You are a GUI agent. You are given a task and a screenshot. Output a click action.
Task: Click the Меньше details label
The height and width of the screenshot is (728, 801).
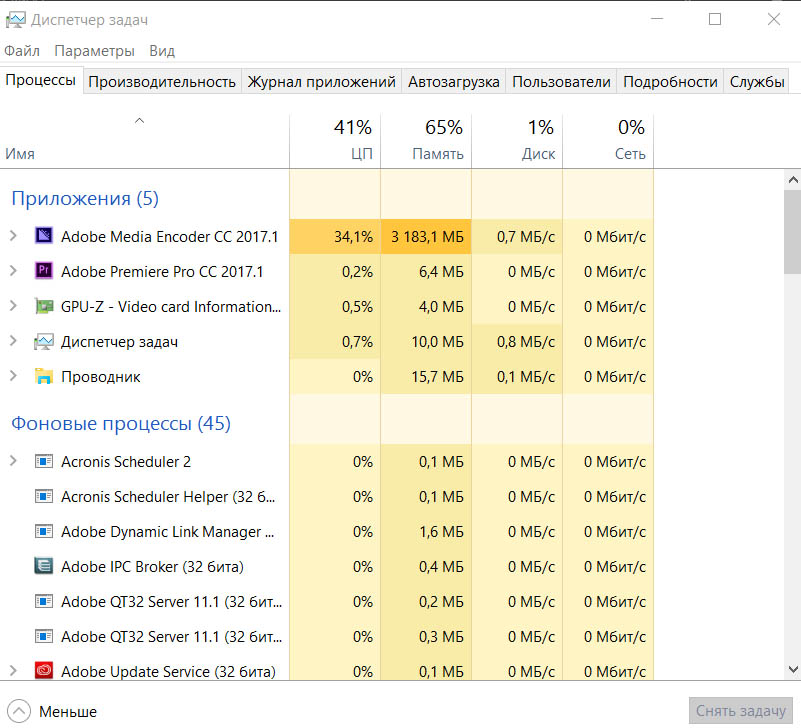pyautogui.click(x=68, y=711)
